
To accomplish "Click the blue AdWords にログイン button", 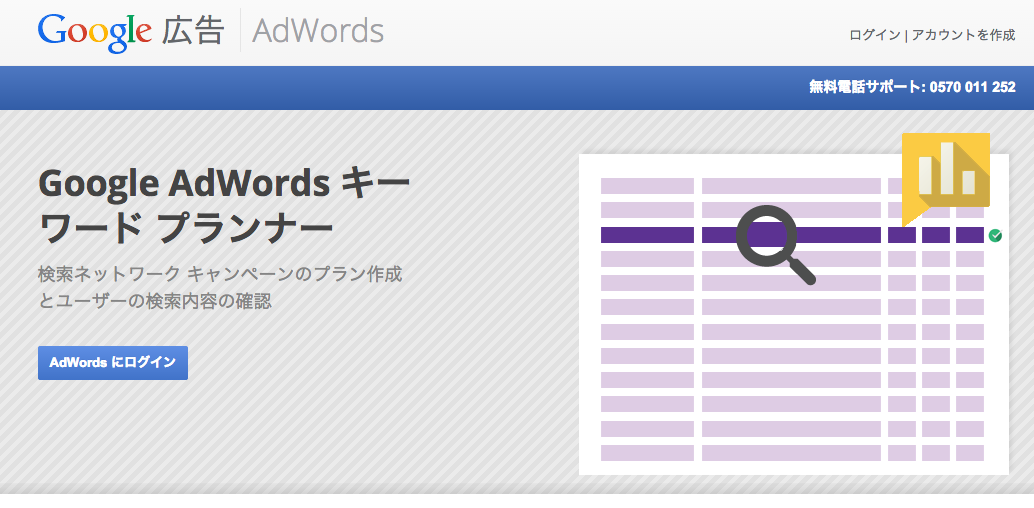I will (113, 363).
